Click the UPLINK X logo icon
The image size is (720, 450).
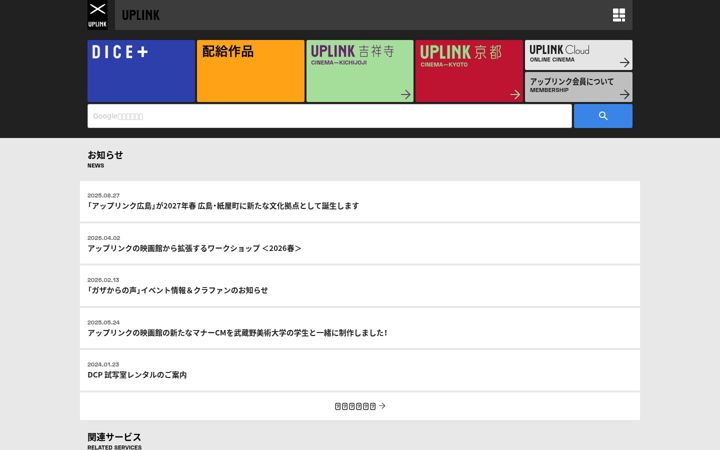[x=97, y=15]
